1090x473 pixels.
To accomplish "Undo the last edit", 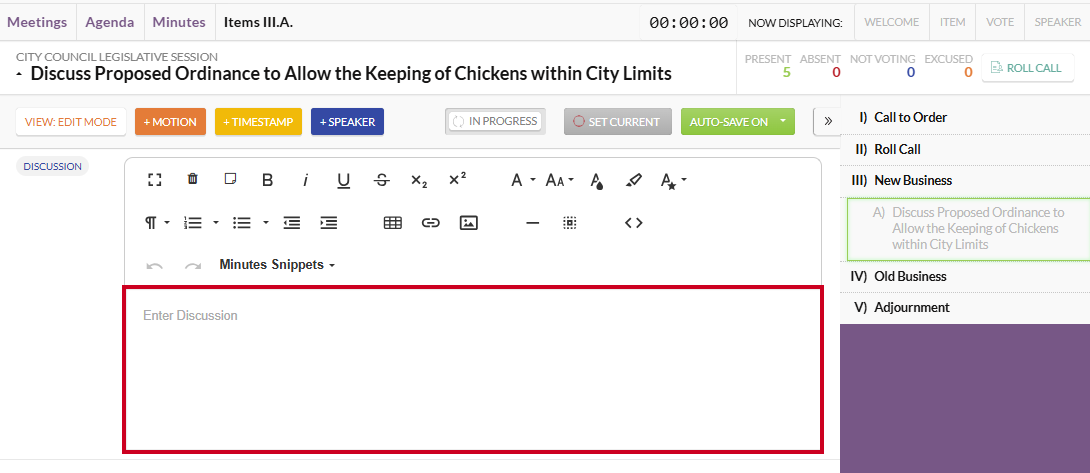I will pos(154,266).
